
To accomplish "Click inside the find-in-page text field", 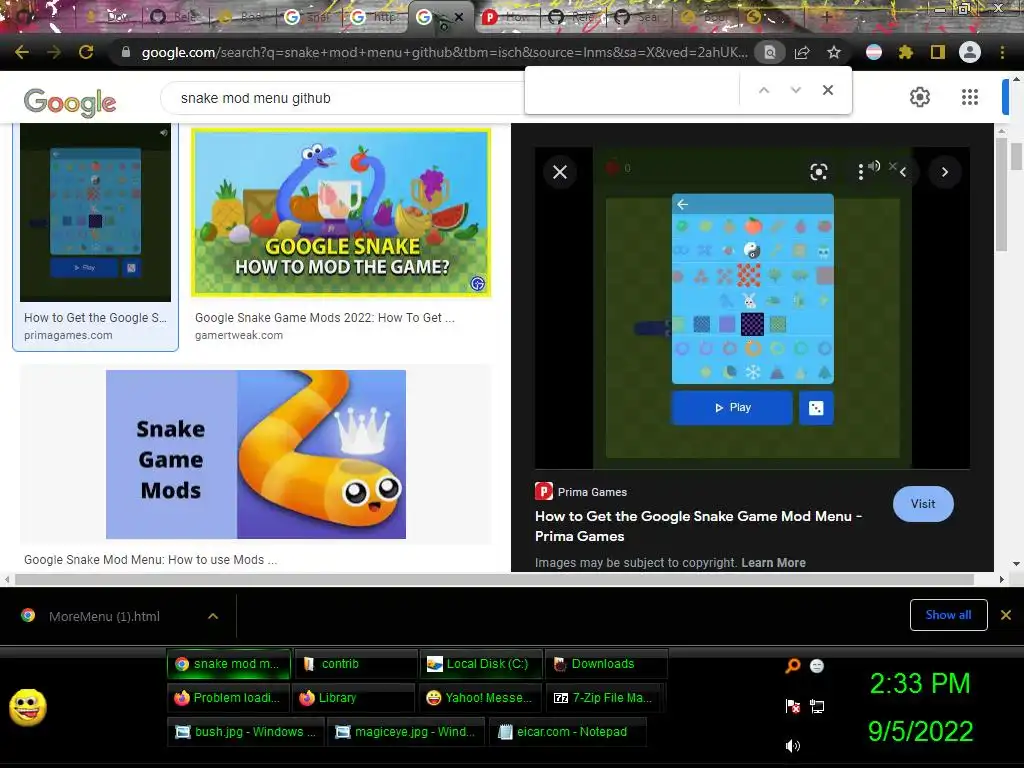I will tap(633, 90).
